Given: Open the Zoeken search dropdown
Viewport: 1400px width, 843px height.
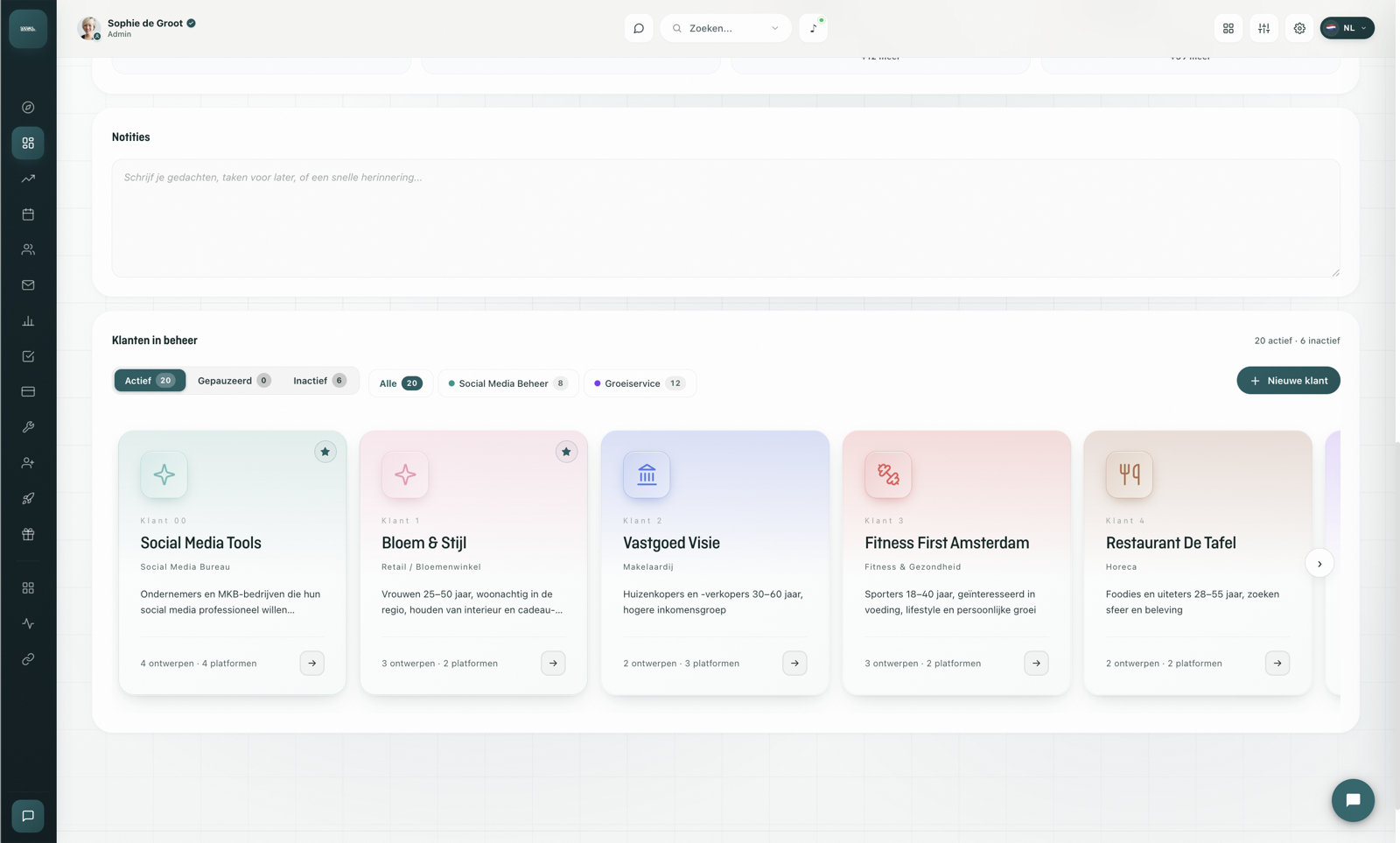Looking at the screenshot, I should click(x=725, y=28).
